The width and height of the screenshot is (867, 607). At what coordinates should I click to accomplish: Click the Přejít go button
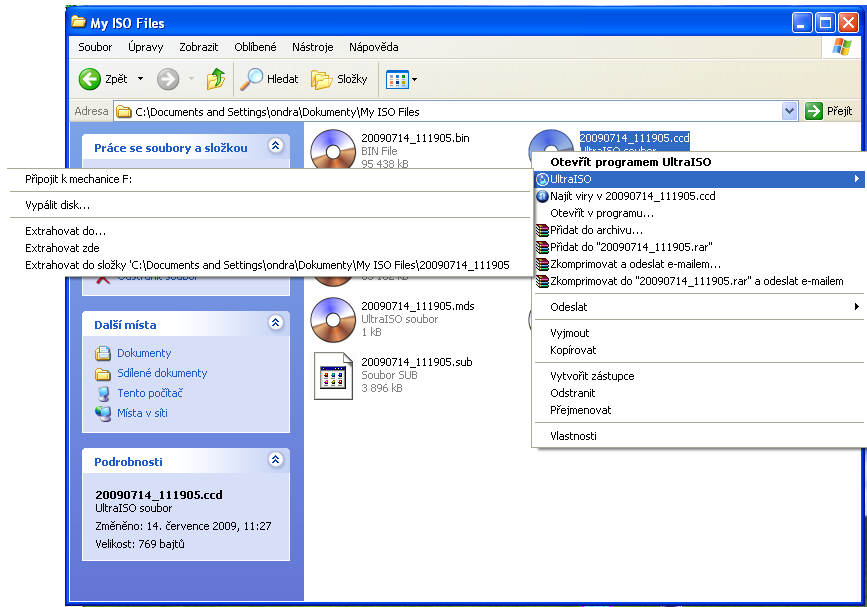click(829, 111)
